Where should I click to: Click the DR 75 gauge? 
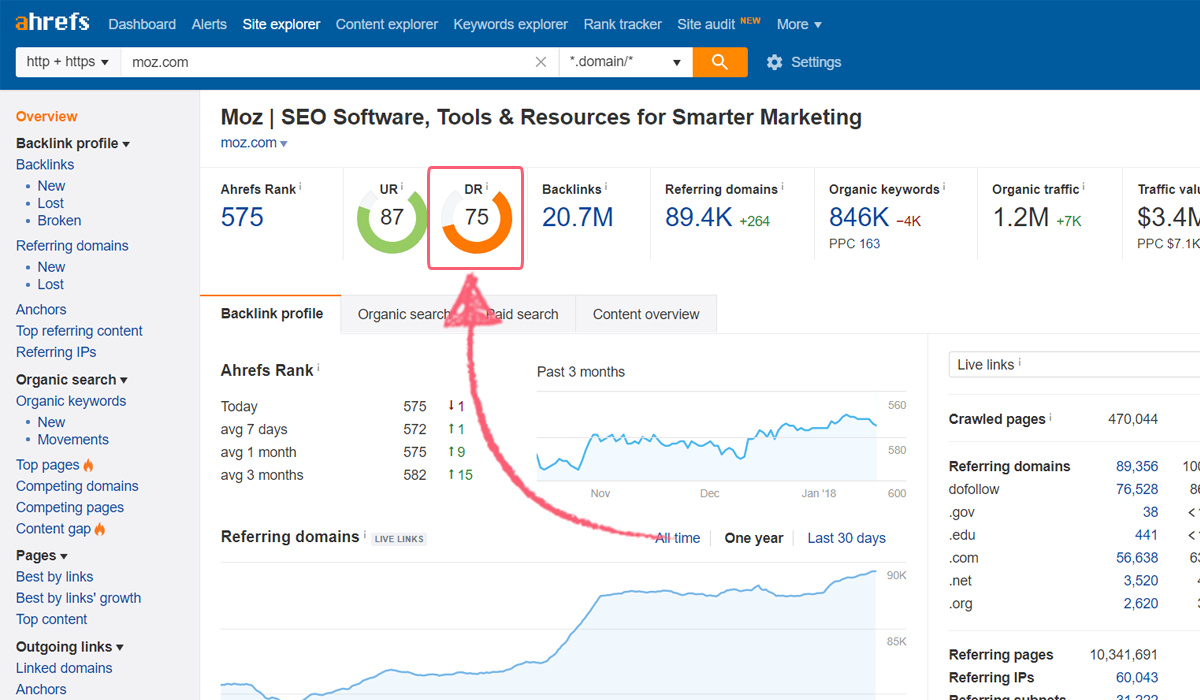pos(477,217)
